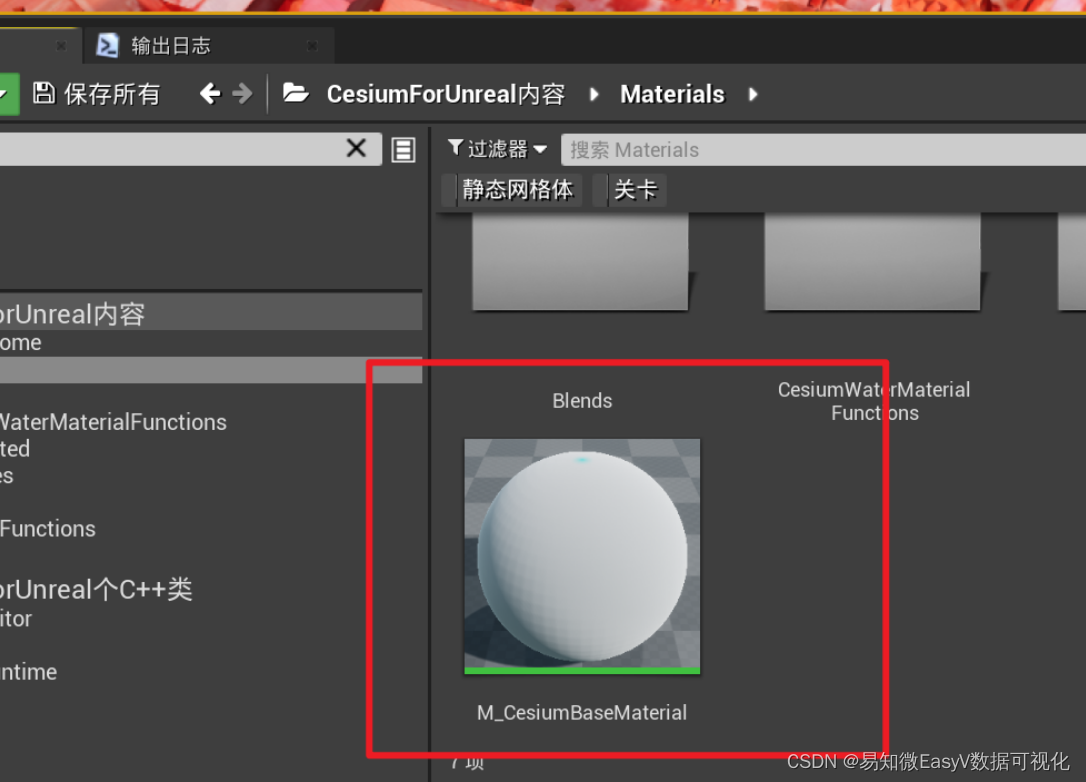Select the CesiumWaterMaterialFunctions folder thumbnail
The width and height of the screenshot is (1086, 782).
click(872, 262)
